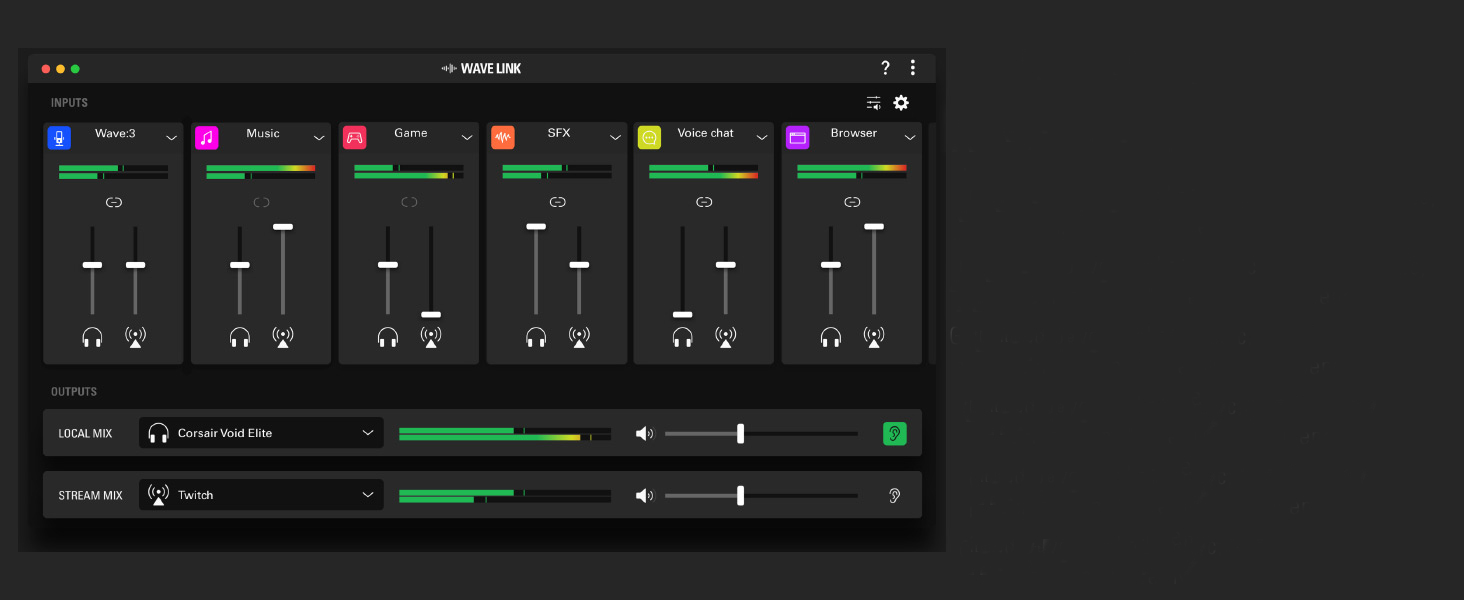Open Corsair Void Elite output device dropdown
Screen dimensions: 1464x600
[261, 433]
